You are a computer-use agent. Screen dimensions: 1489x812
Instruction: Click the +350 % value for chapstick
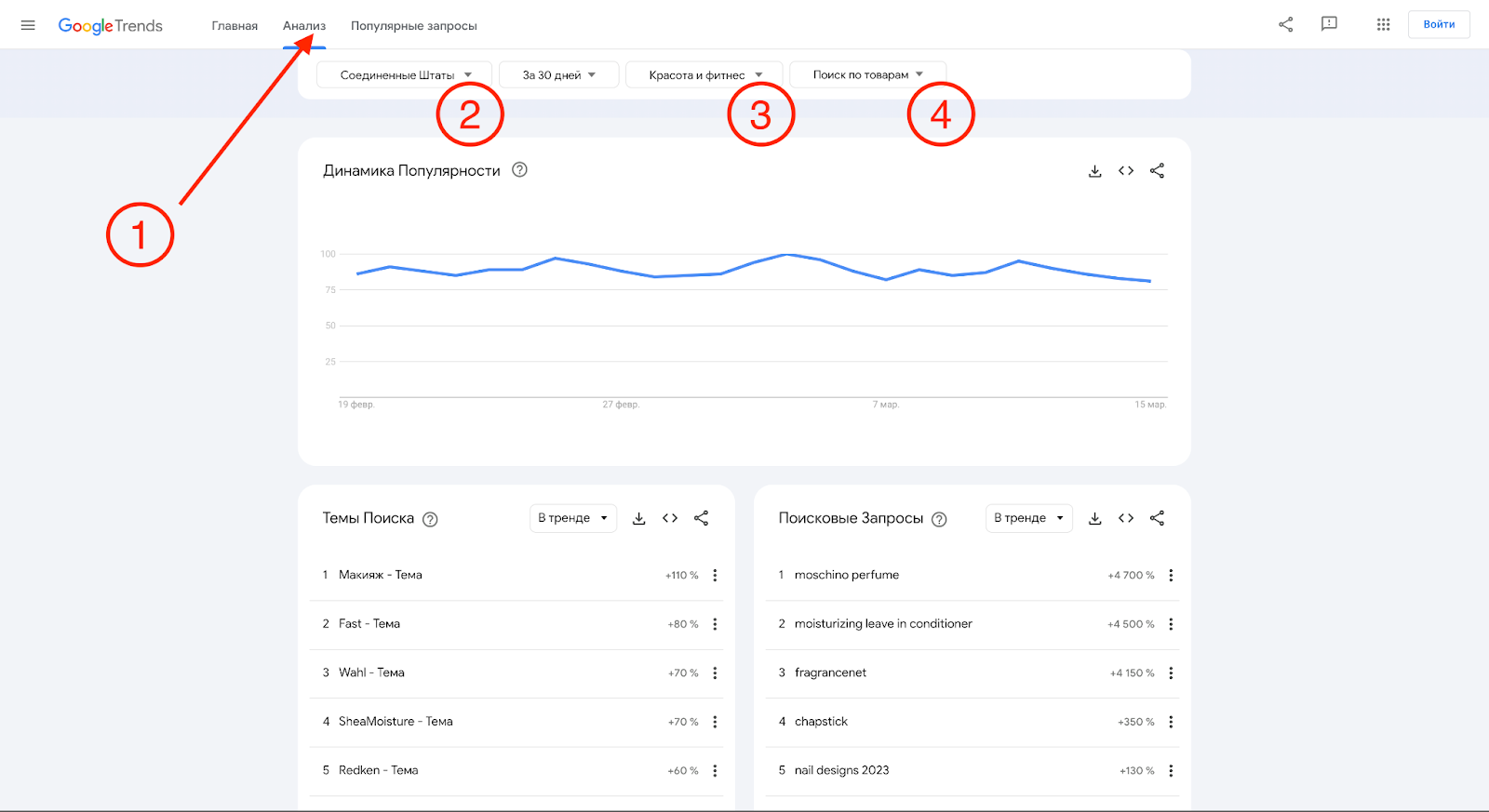[x=1136, y=722]
